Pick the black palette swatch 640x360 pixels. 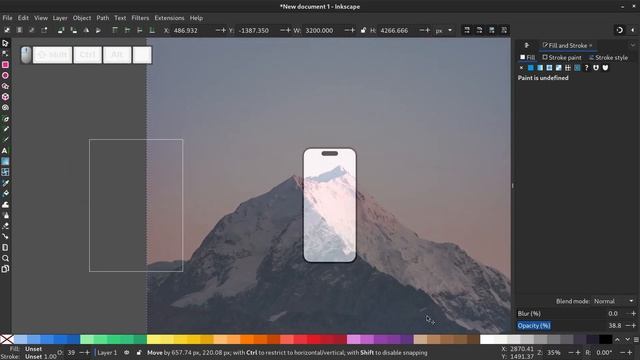pyautogui.click(x=606, y=340)
